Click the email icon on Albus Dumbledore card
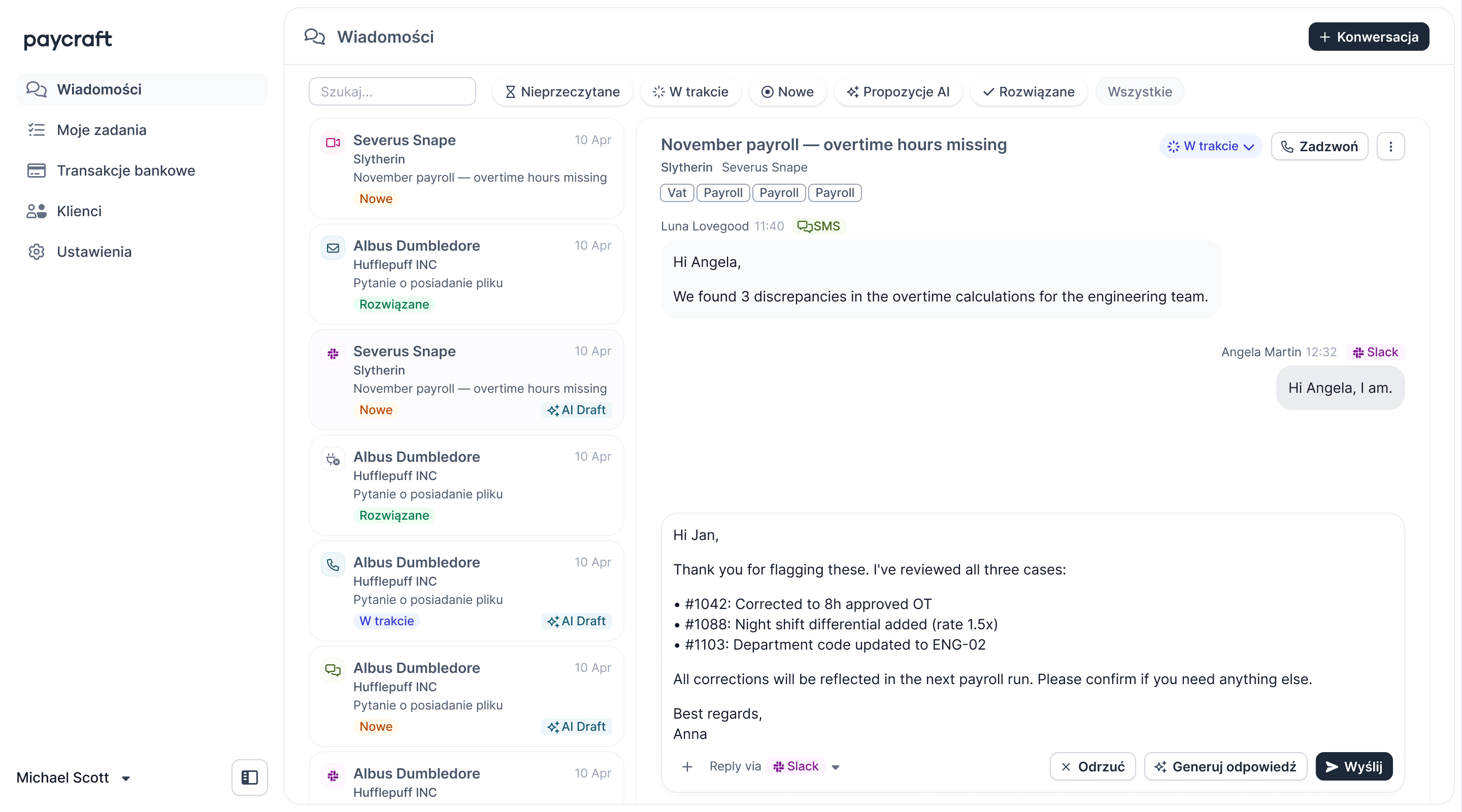This screenshot has width=1462, height=812. tap(333, 248)
